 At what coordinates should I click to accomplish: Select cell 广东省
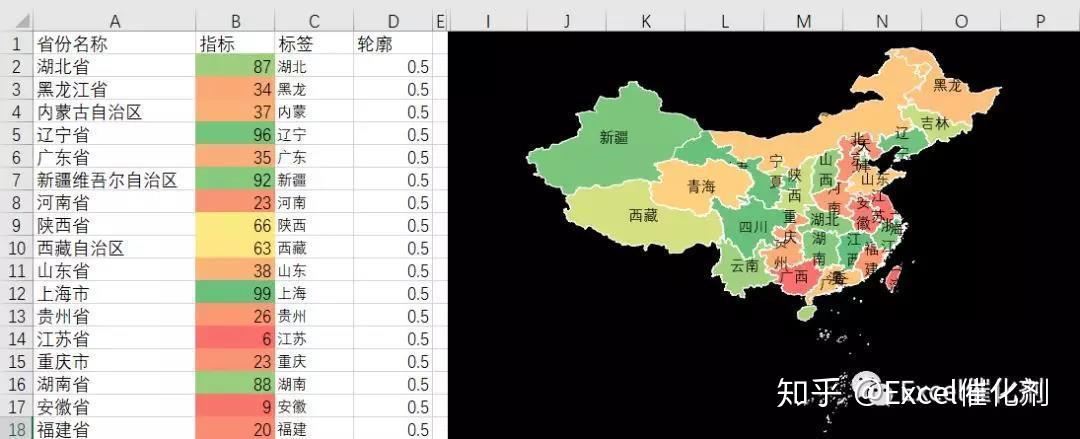114,158
